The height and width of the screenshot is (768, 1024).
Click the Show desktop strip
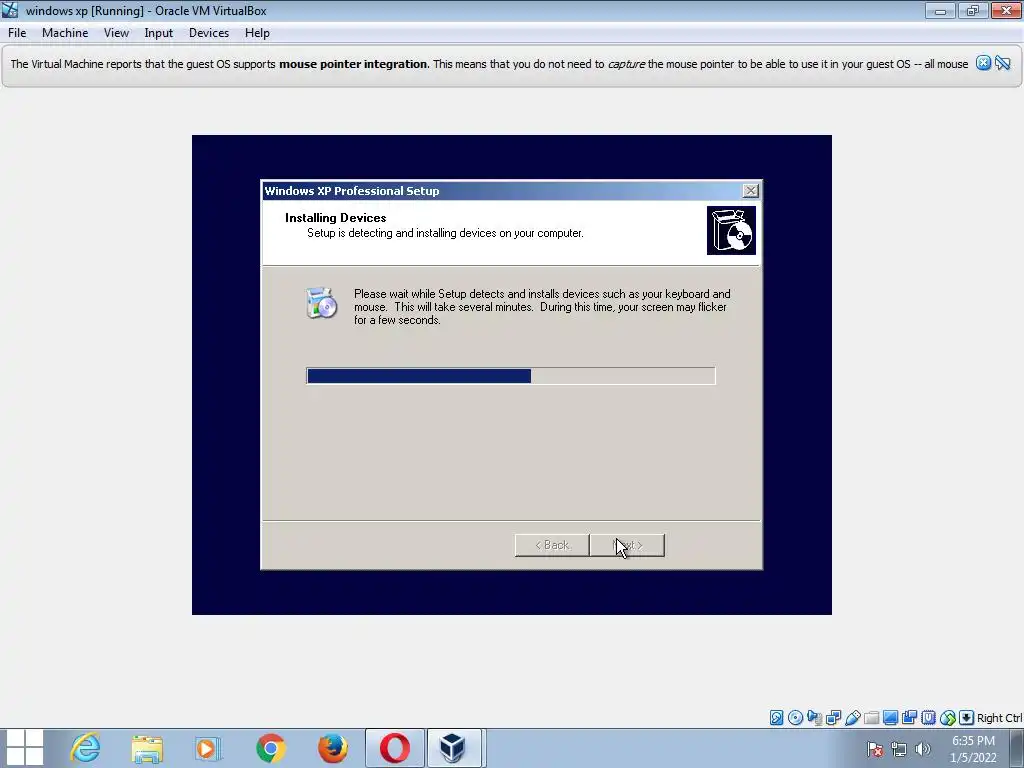point(1017,748)
